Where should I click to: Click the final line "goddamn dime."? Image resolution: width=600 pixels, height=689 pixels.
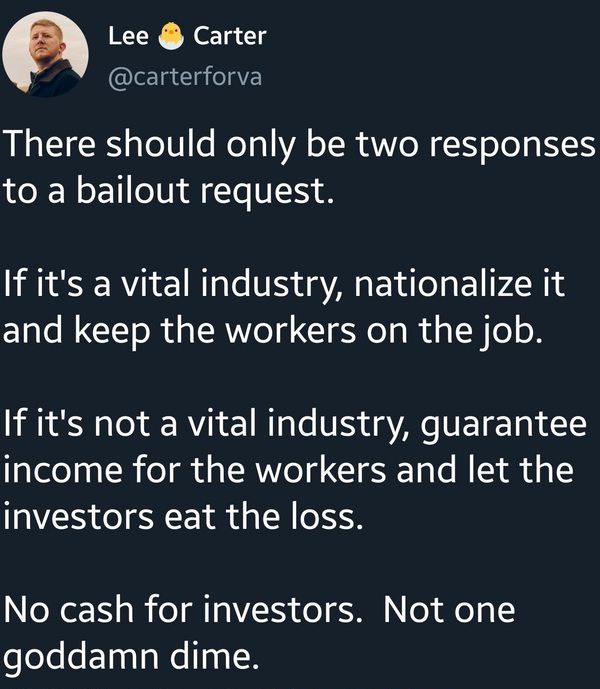(x=131, y=657)
